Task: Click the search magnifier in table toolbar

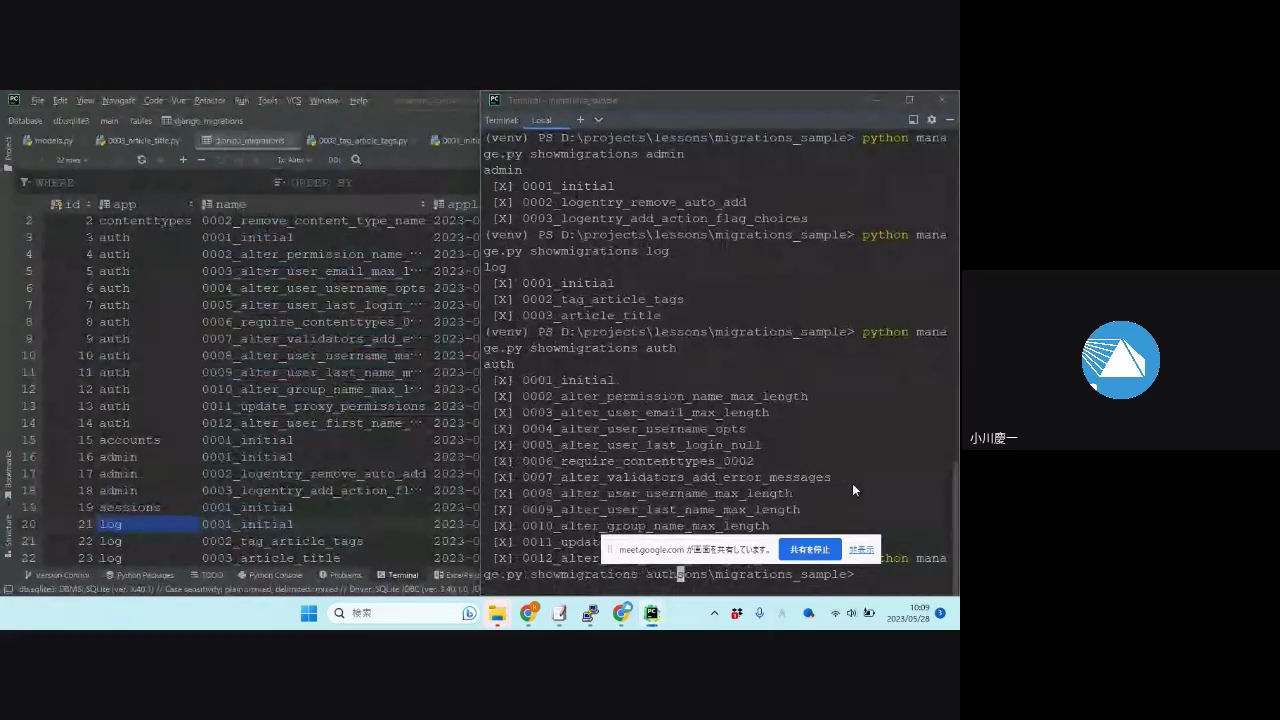Action: click(356, 160)
